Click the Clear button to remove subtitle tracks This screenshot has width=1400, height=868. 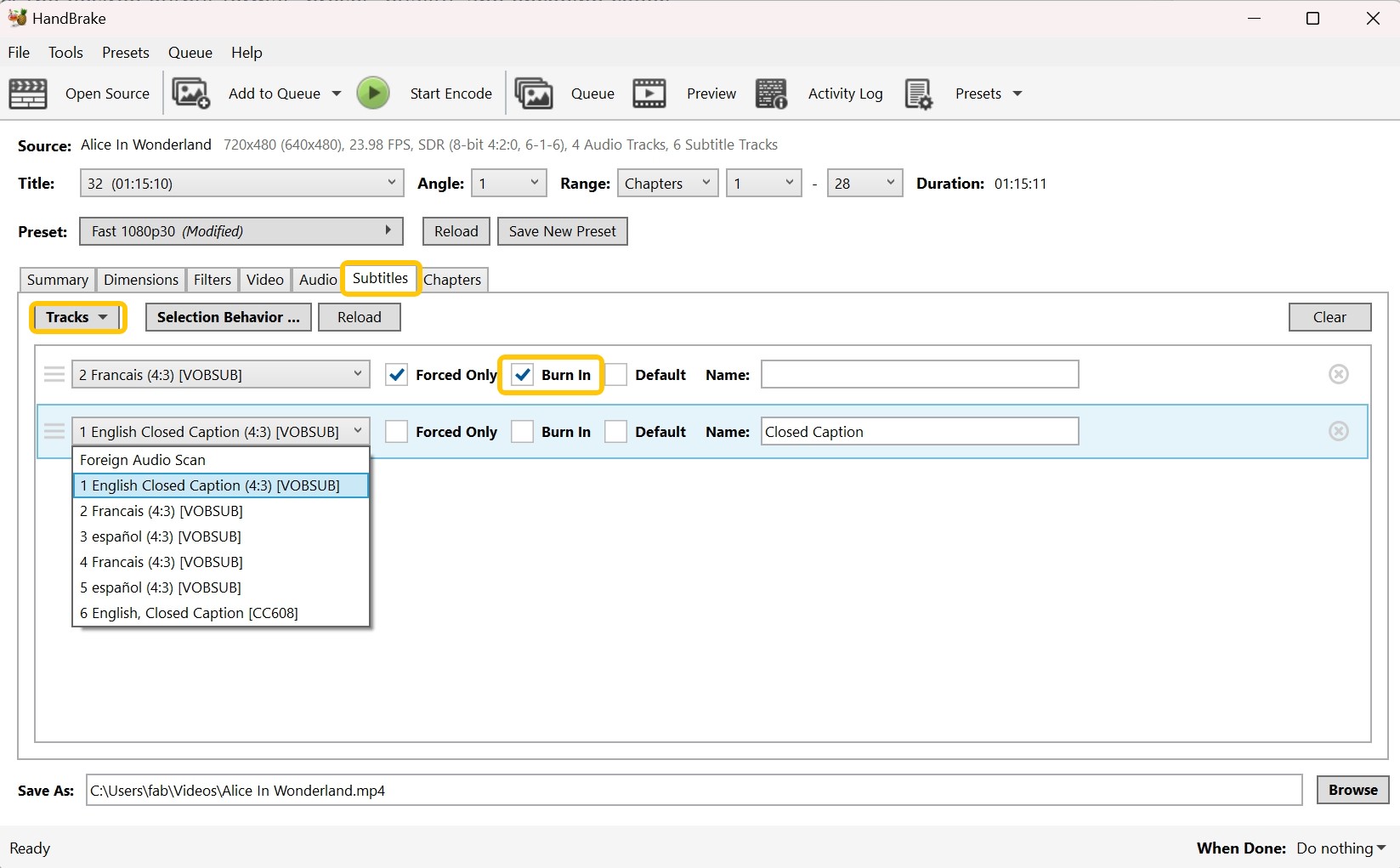pyautogui.click(x=1329, y=317)
